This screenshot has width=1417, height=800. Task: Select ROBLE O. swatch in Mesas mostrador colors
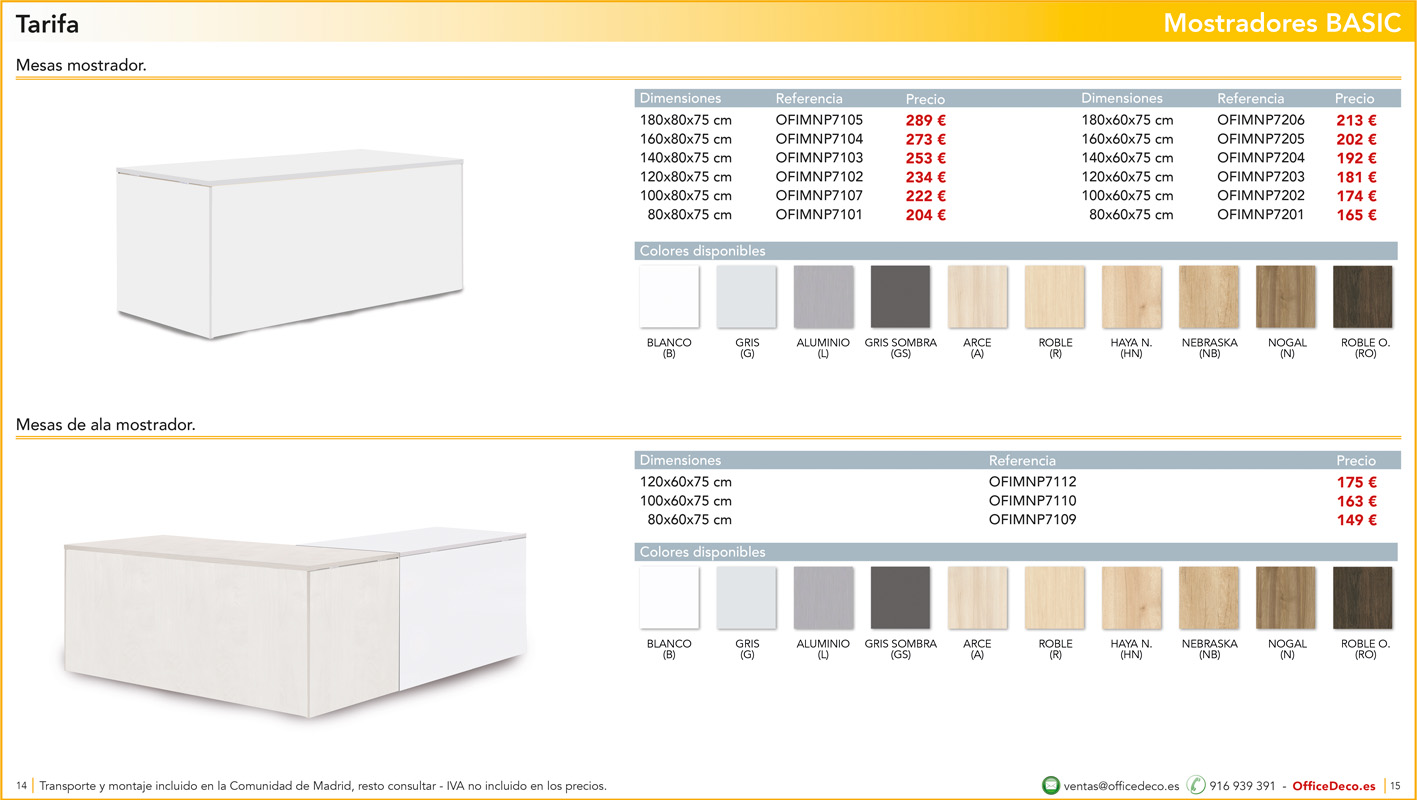coord(1363,296)
